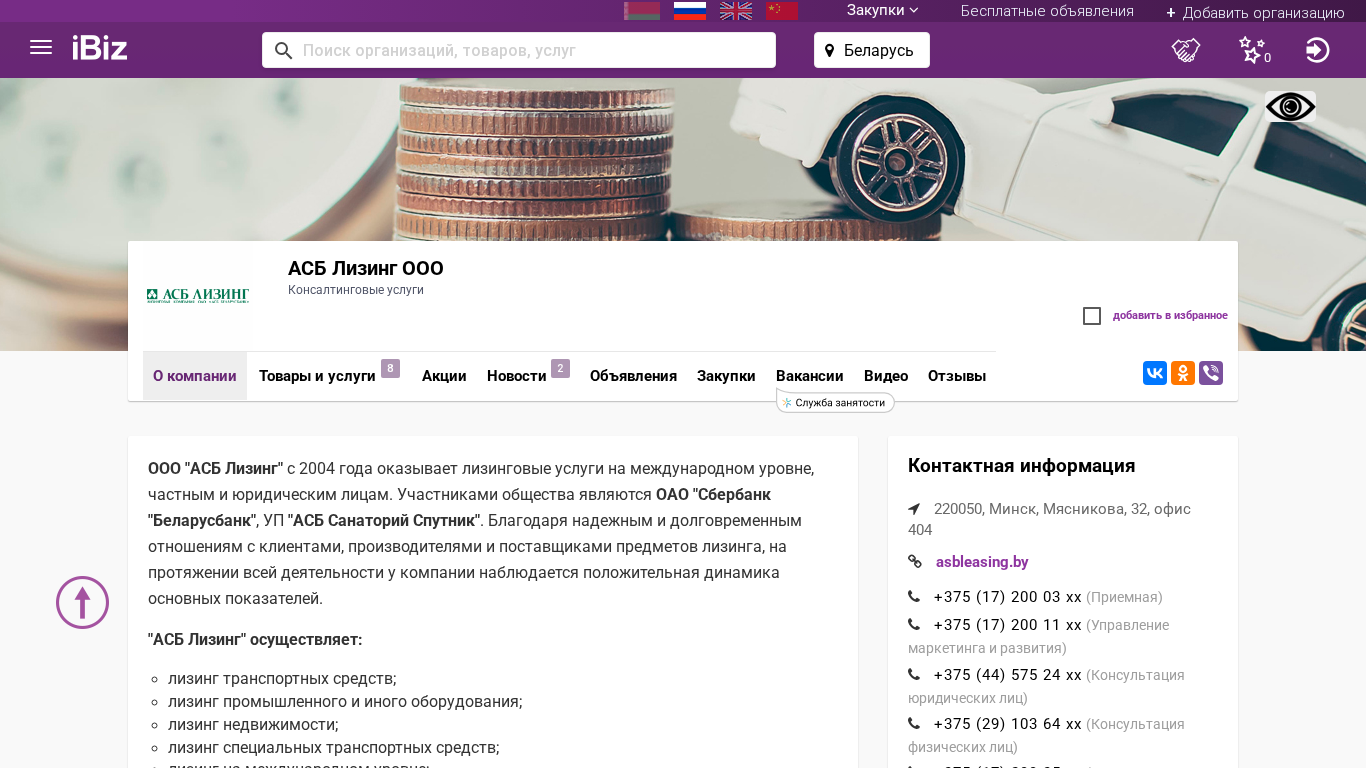Reveal phone number +375 (17) 200 11 xx
1366x768 pixels.
coord(1007,625)
